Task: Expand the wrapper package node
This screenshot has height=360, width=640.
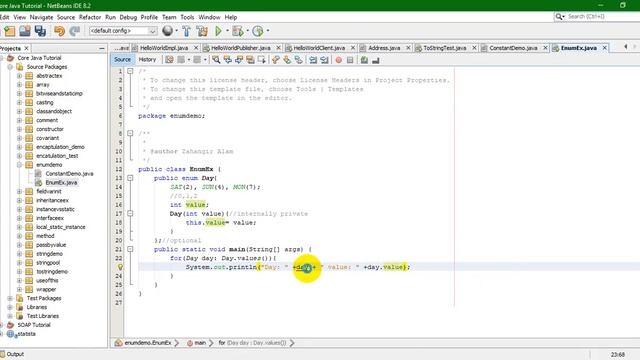Action: tap(19, 289)
